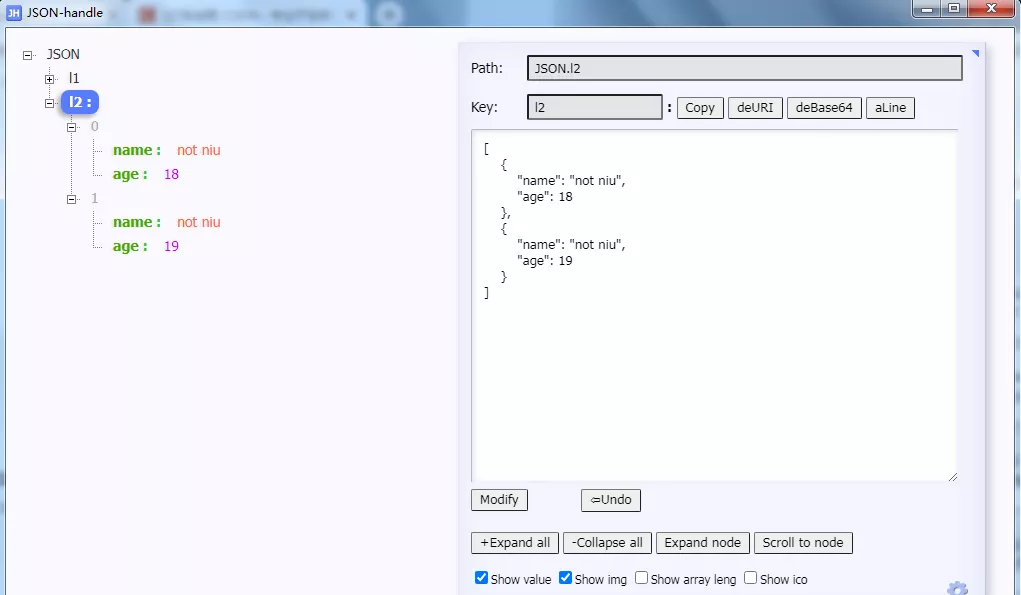This screenshot has height=595, width=1021.
Task: Copy the key value with the Copy button
Action: 699,107
